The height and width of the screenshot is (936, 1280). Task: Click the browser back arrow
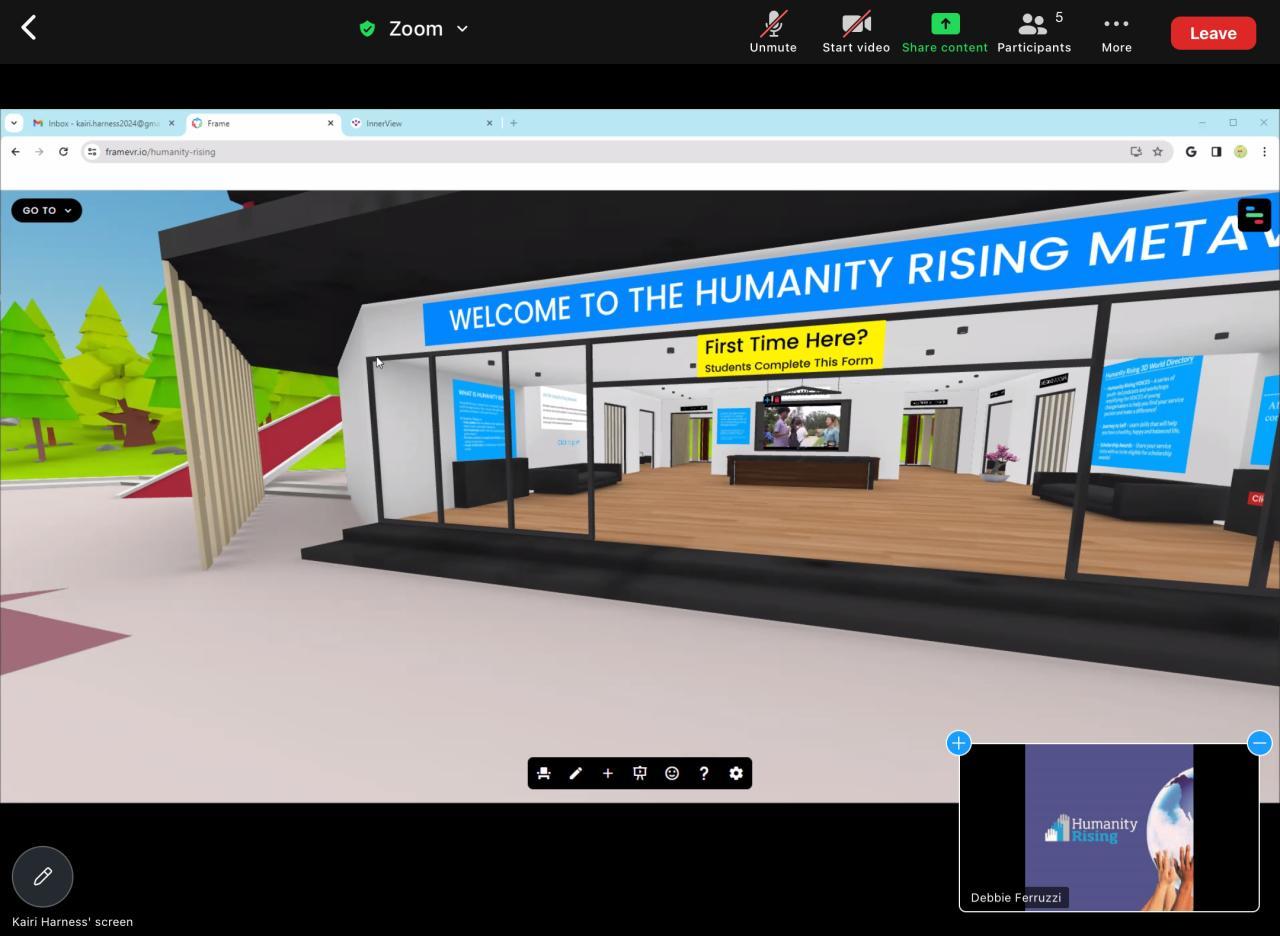pos(15,152)
